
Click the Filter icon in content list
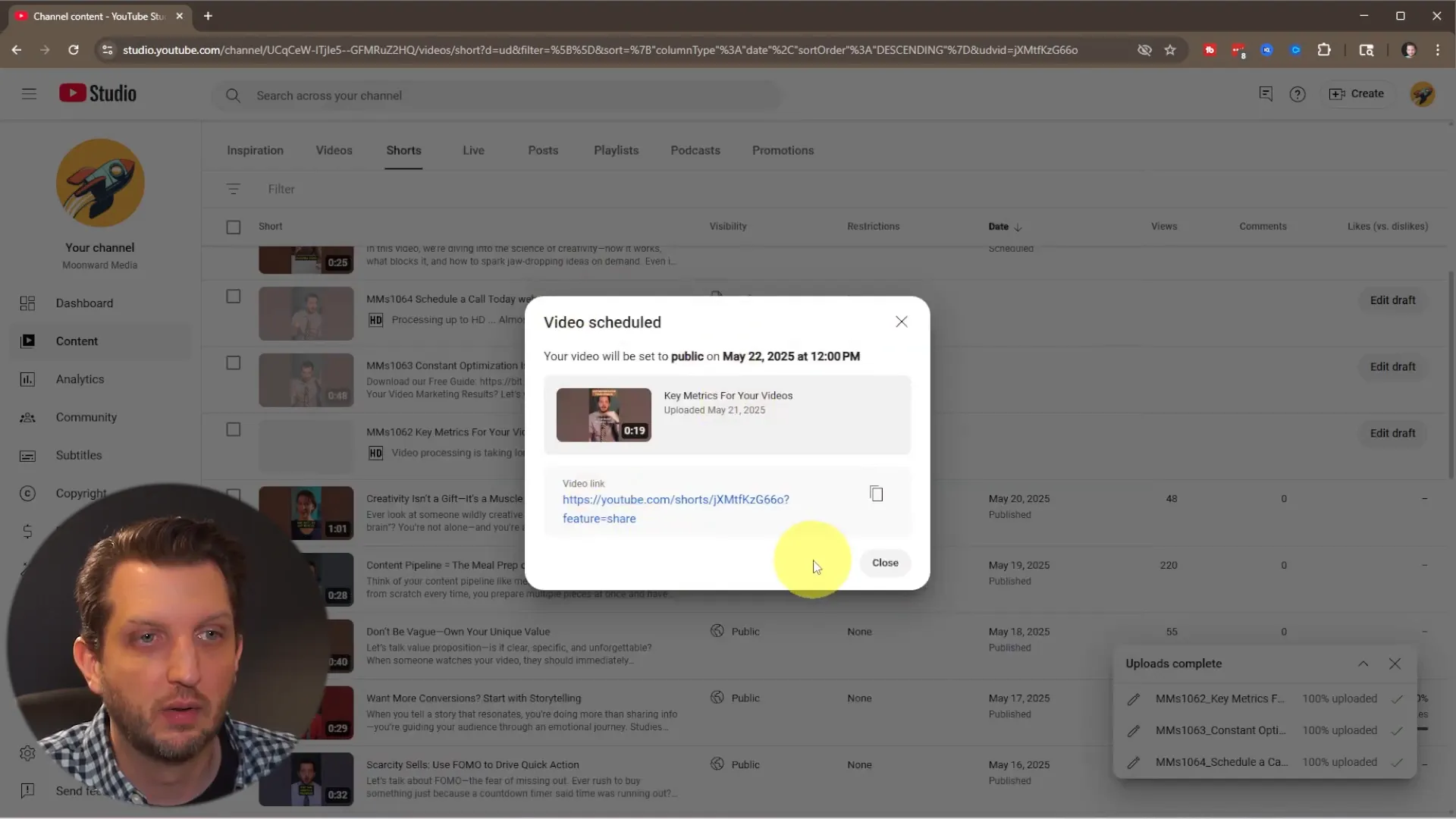point(234,189)
